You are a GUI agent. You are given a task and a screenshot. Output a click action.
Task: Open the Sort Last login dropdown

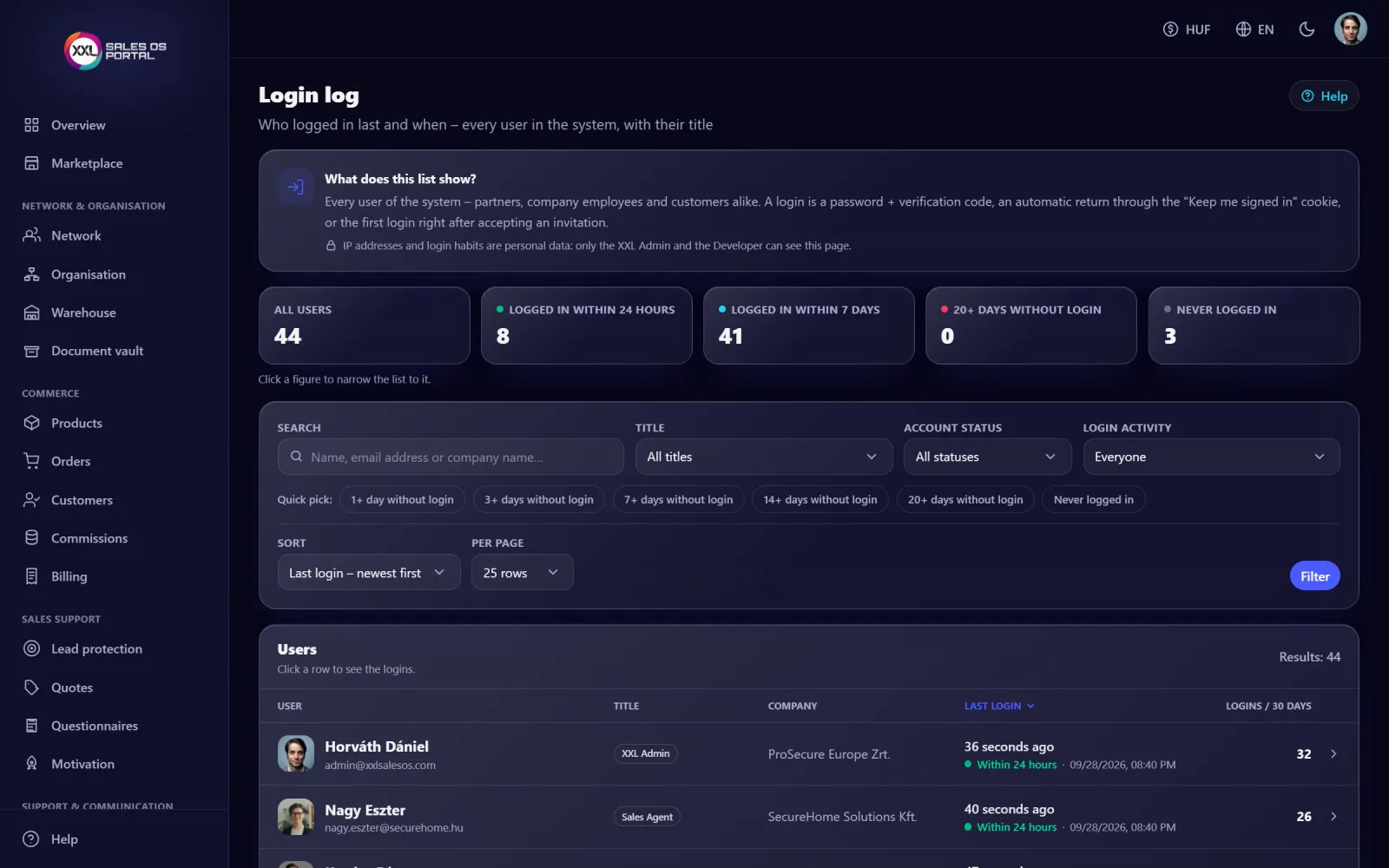click(369, 573)
